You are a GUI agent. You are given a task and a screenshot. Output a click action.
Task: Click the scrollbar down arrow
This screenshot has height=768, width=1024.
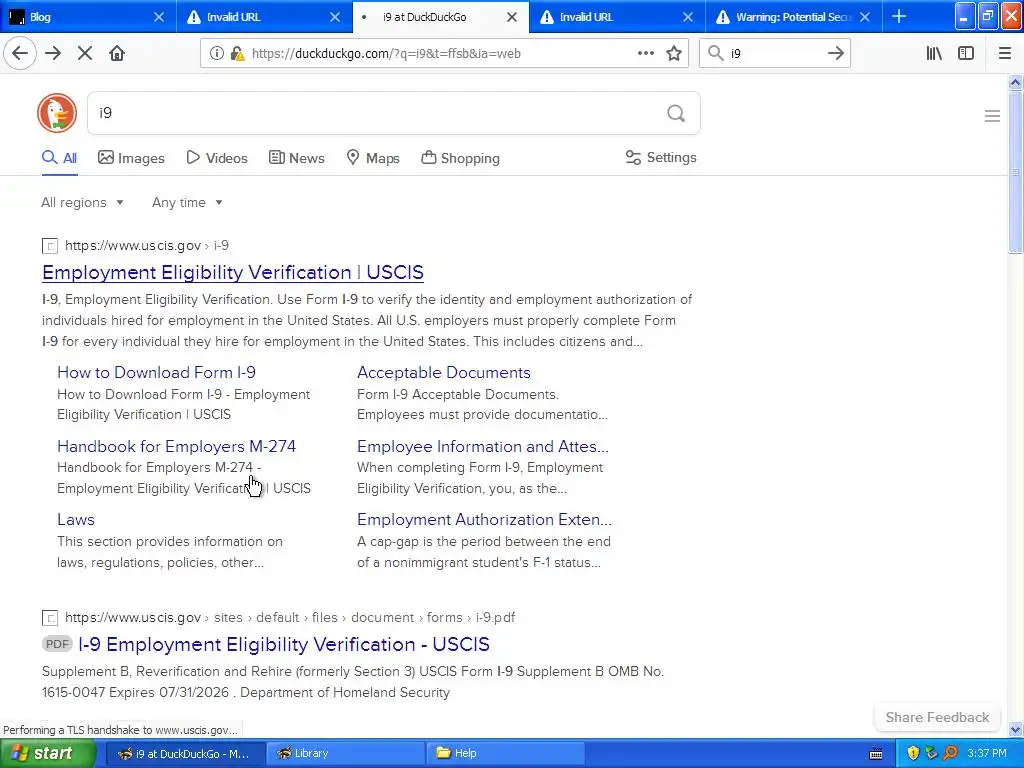1015,729
